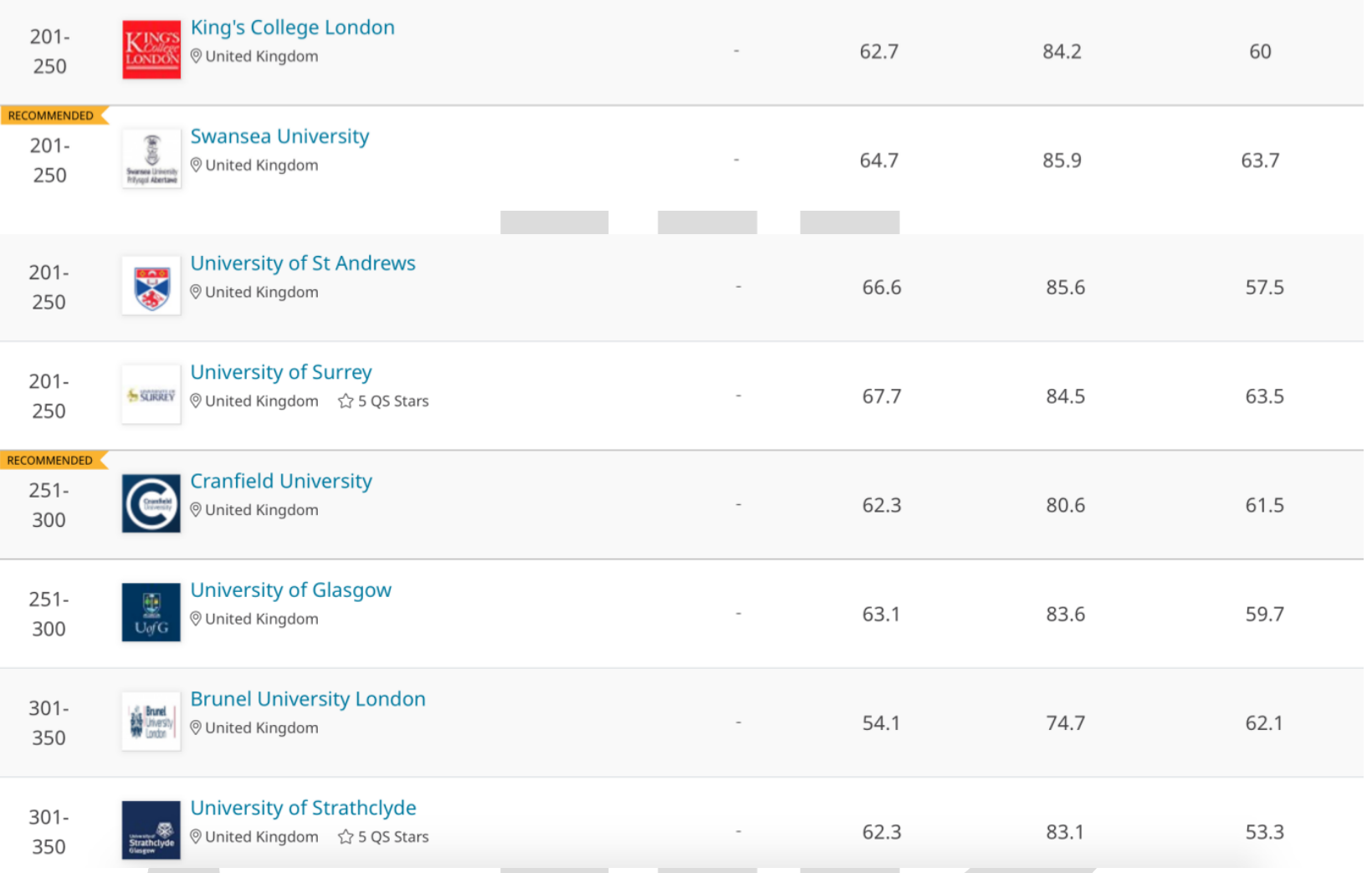This screenshot has width=1372, height=873.
Task: Click the University of Glasgow UofG logo
Action: point(151,612)
